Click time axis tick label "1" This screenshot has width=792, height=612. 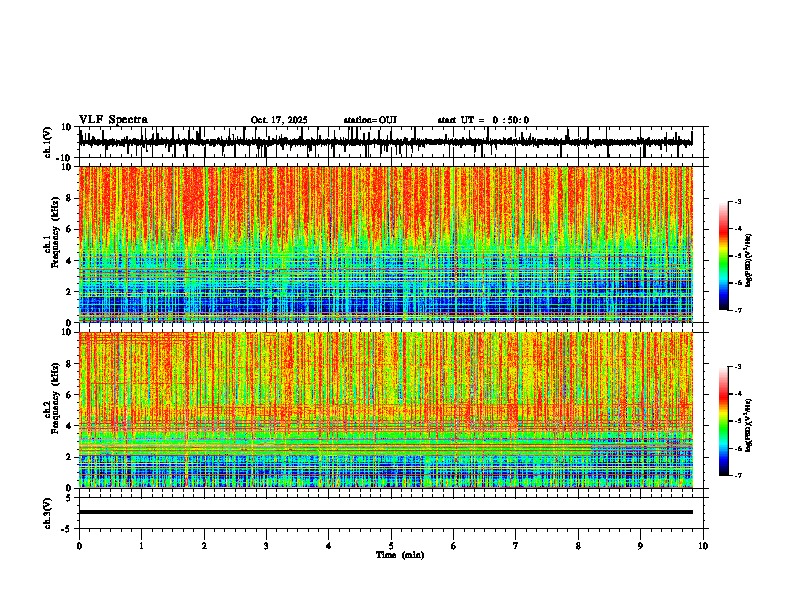coord(141,546)
